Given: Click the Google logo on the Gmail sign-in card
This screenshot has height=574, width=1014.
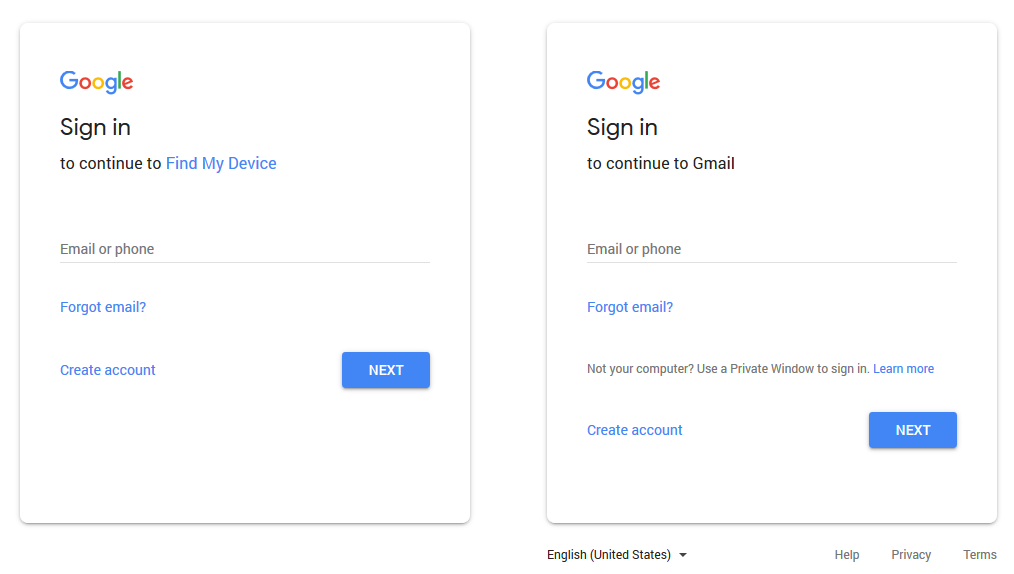Looking at the screenshot, I should (623, 82).
